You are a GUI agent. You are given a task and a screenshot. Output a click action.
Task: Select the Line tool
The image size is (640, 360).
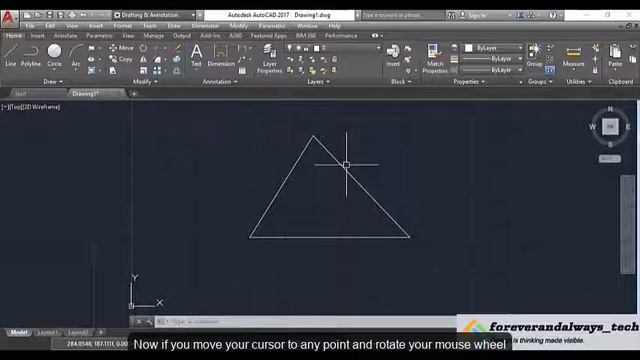click(x=11, y=55)
